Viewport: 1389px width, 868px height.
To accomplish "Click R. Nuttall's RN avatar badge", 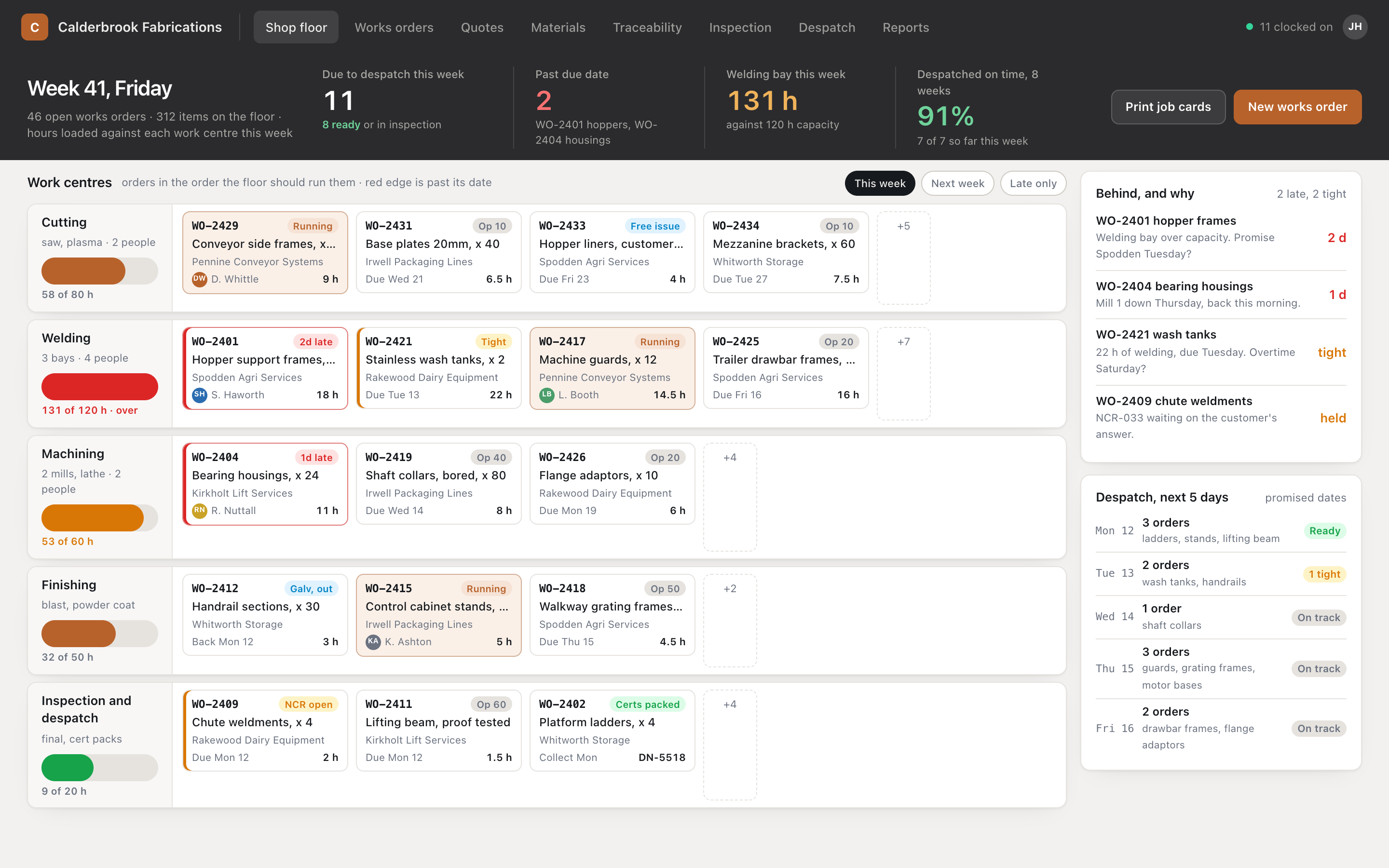I will click(x=199, y=510).
